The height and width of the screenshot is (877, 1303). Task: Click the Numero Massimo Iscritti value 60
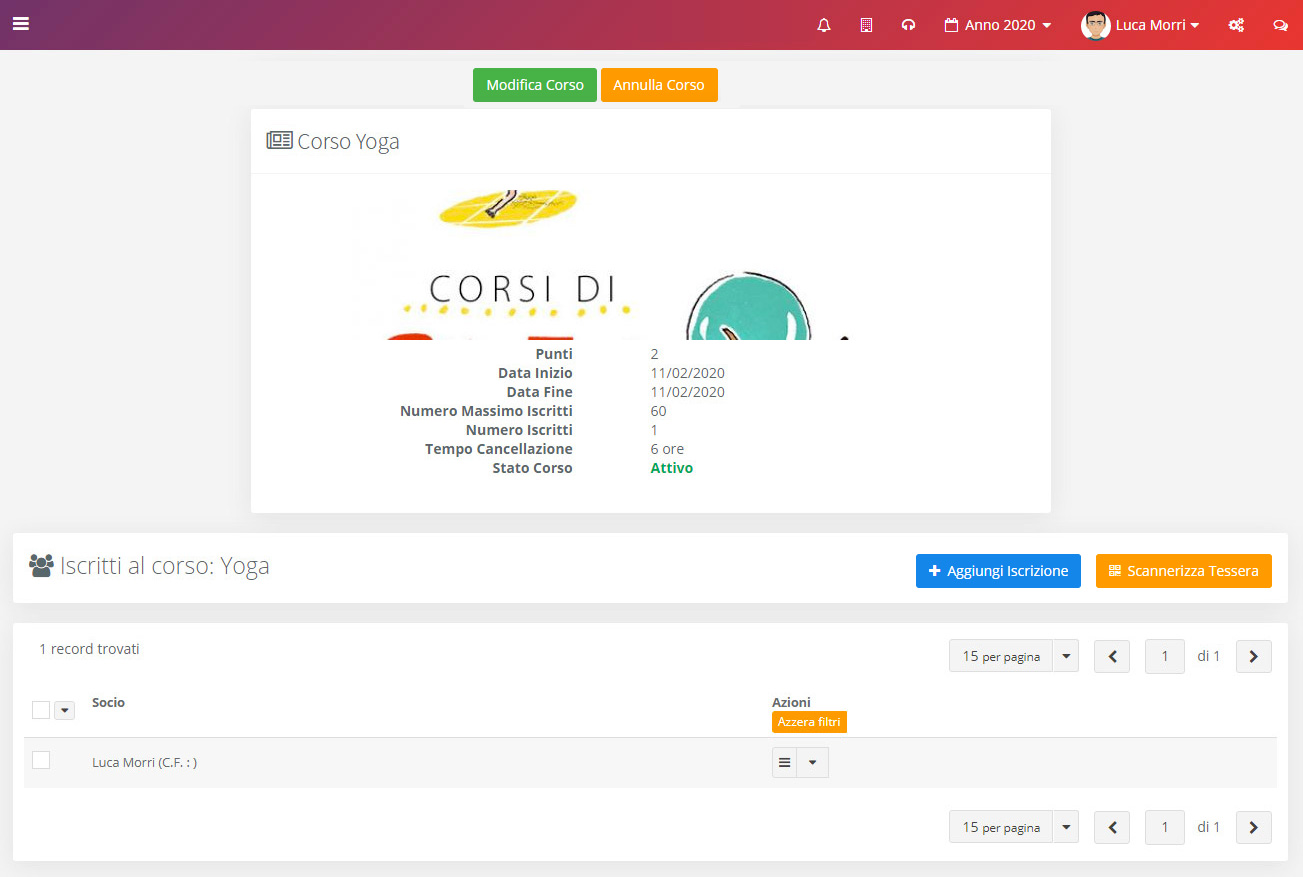tap(658, 411)
